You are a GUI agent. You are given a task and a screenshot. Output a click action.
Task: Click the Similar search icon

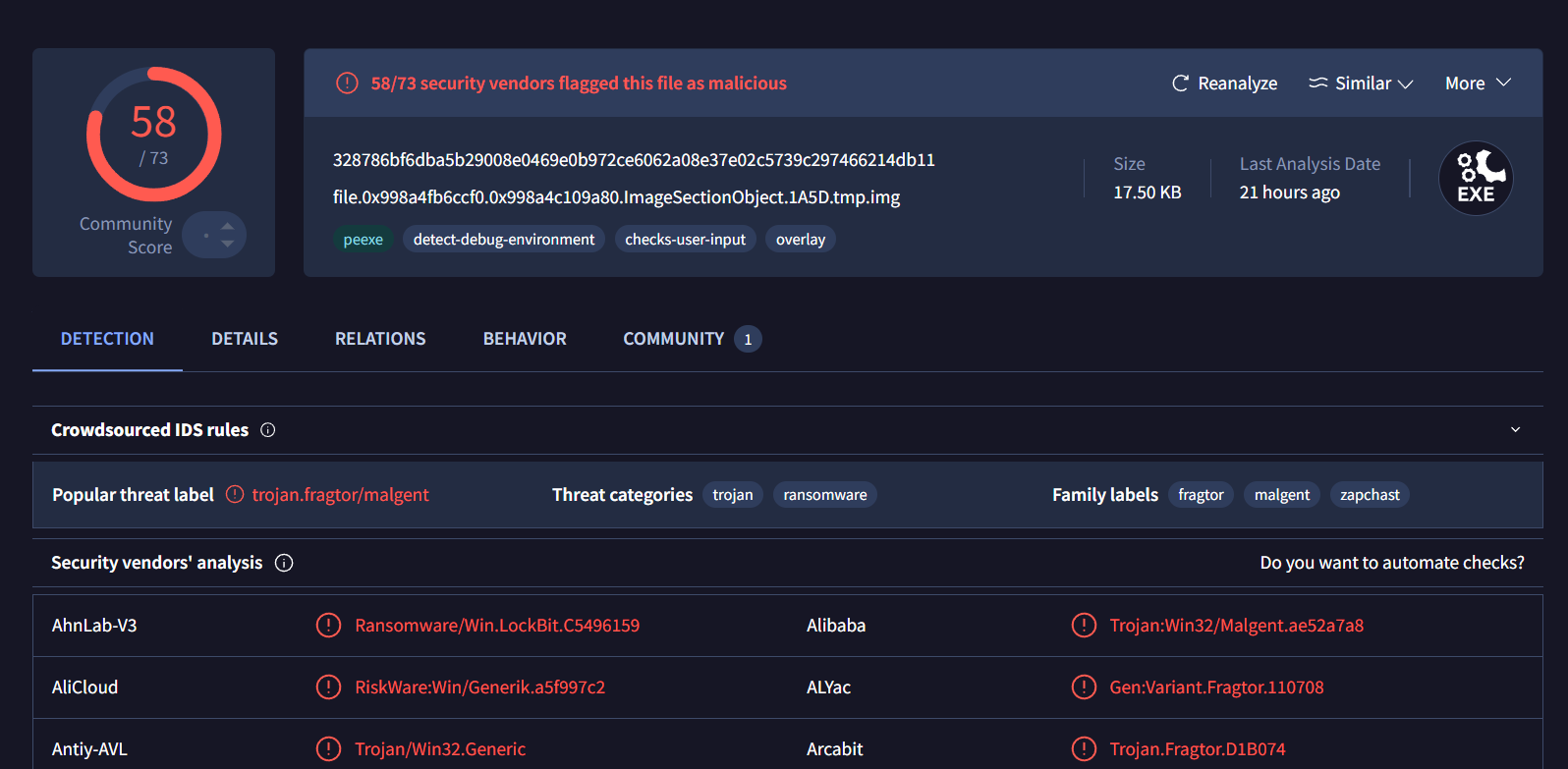coord(1317,83)
